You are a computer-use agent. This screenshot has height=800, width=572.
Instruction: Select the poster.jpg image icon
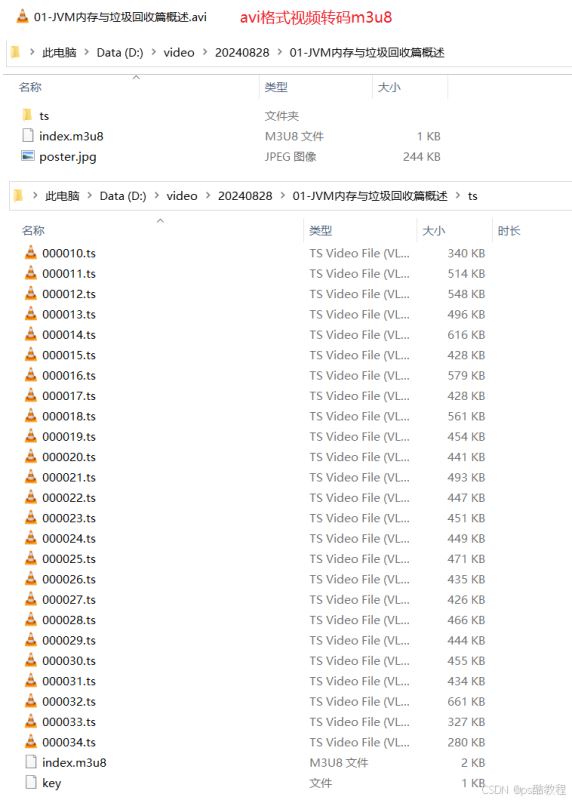pos(28,156)
